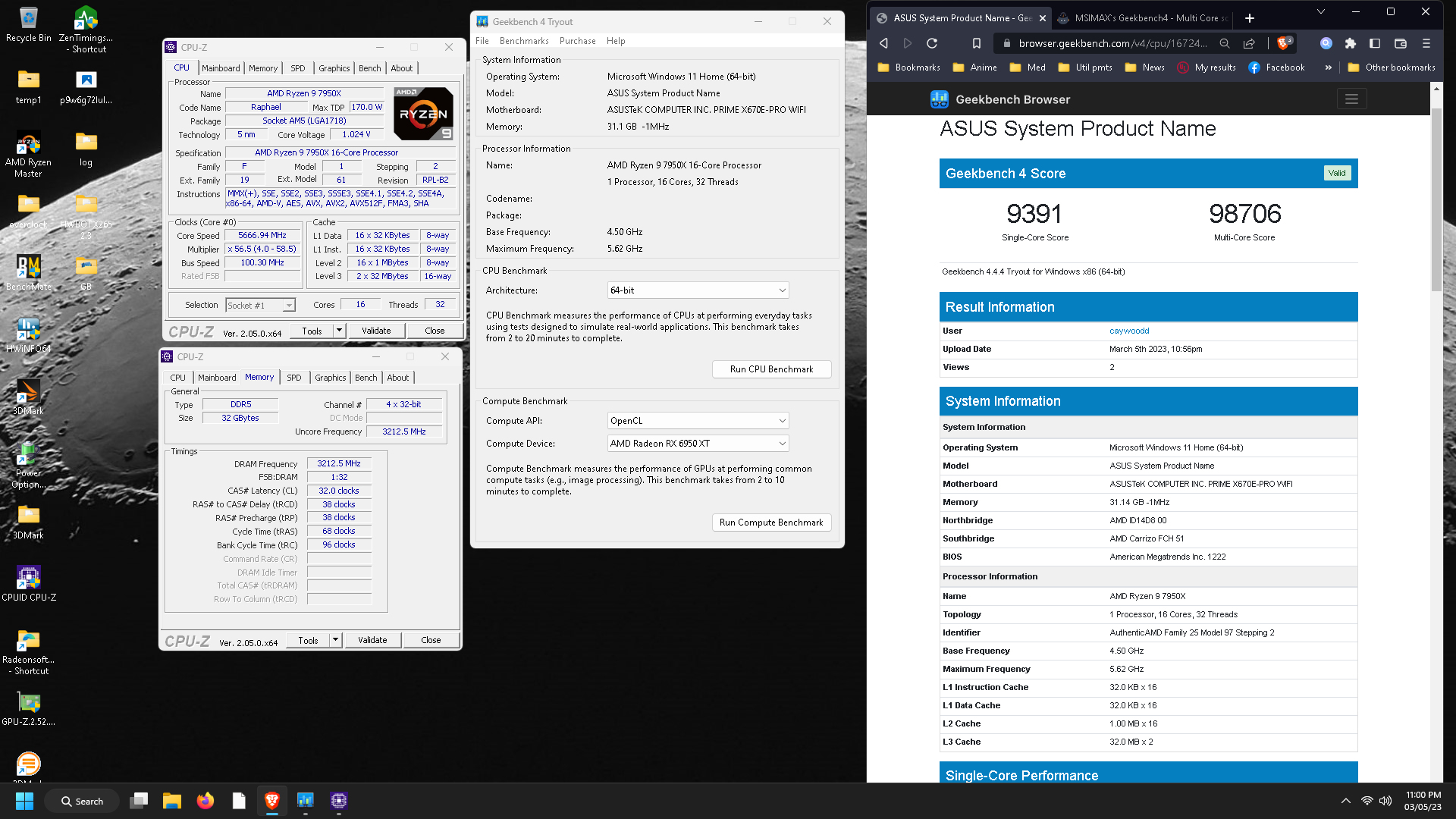Open a new browser tab

point(1250,18)
